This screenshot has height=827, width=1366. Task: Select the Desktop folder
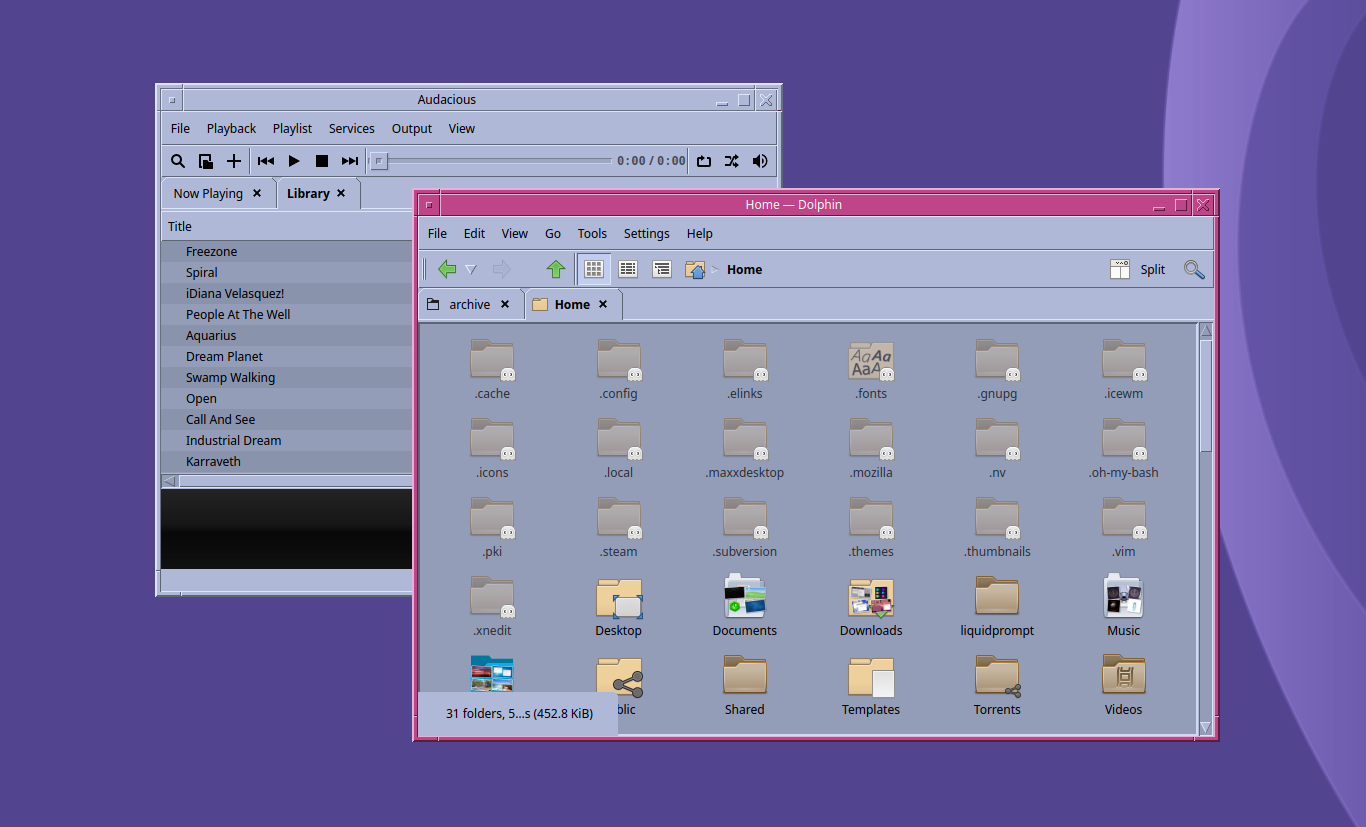(619, 605)
